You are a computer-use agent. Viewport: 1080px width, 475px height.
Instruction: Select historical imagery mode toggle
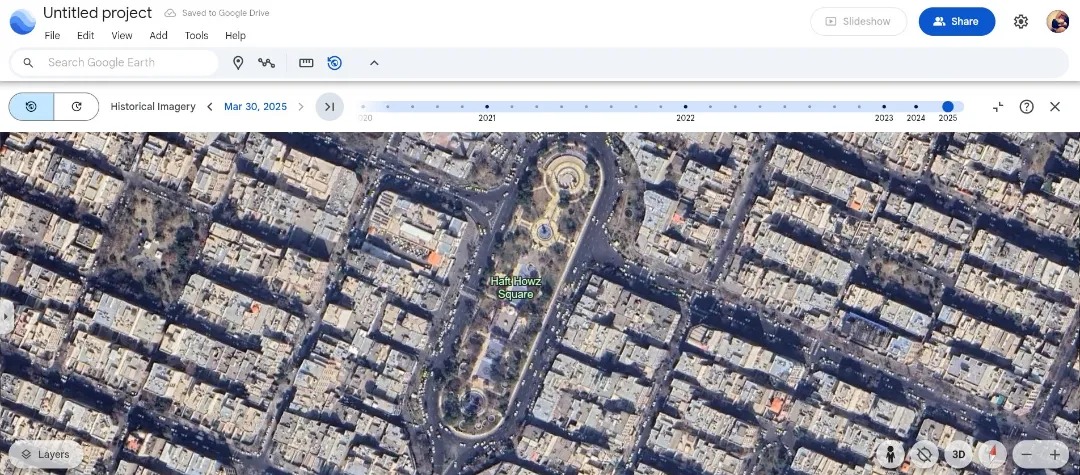click(31, 107)
